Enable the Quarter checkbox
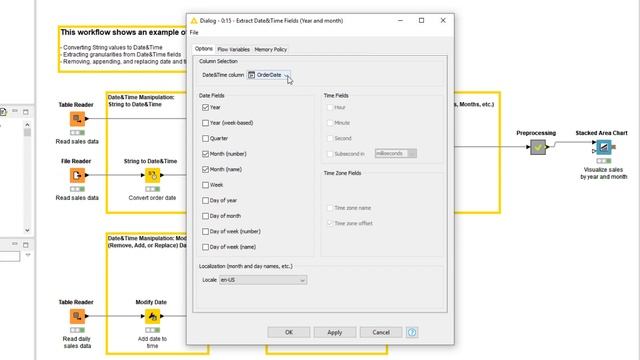Screen dimensions: 640x360 click(205, 138)
